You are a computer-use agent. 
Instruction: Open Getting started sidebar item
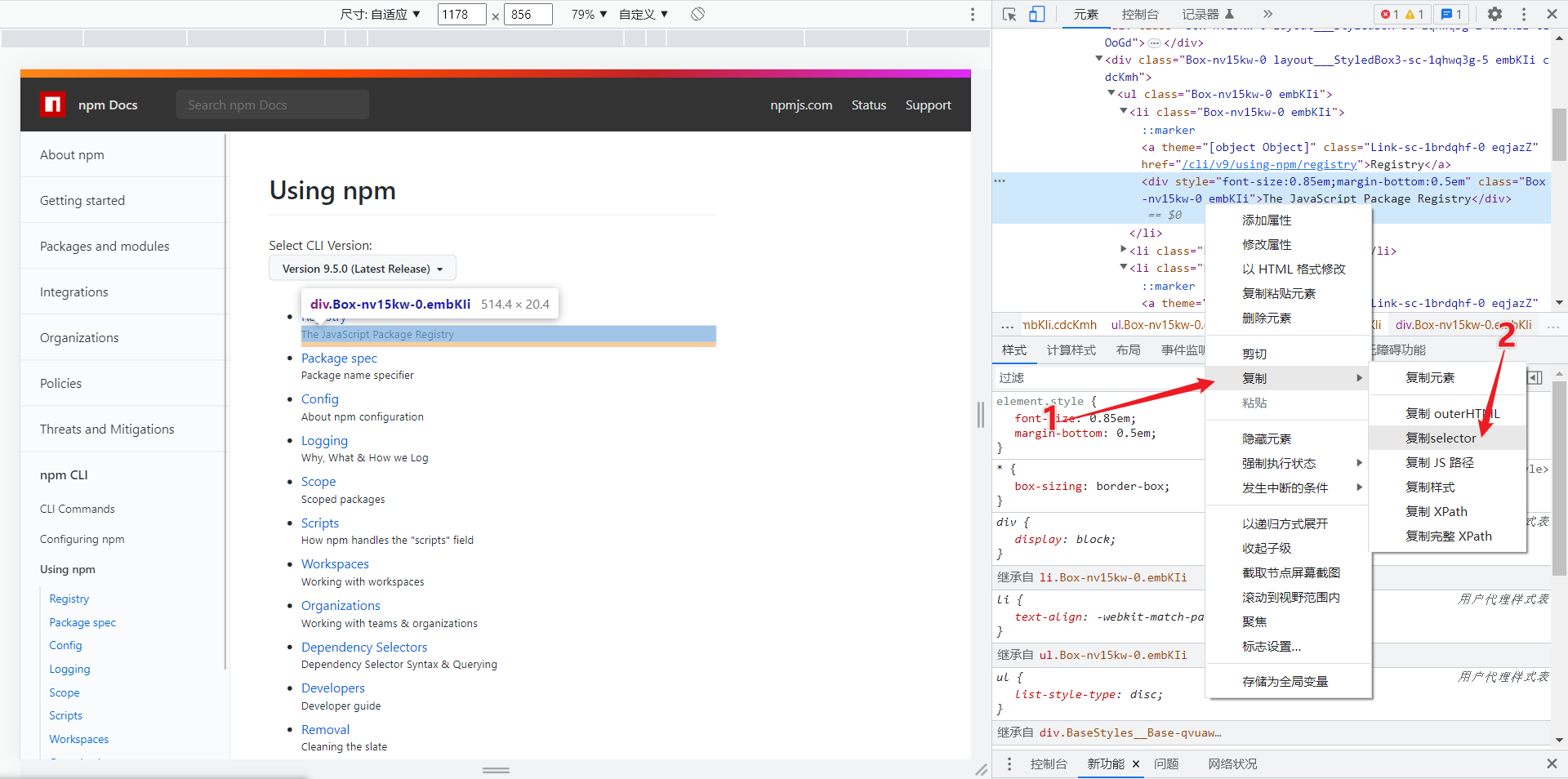pos(82,200)
